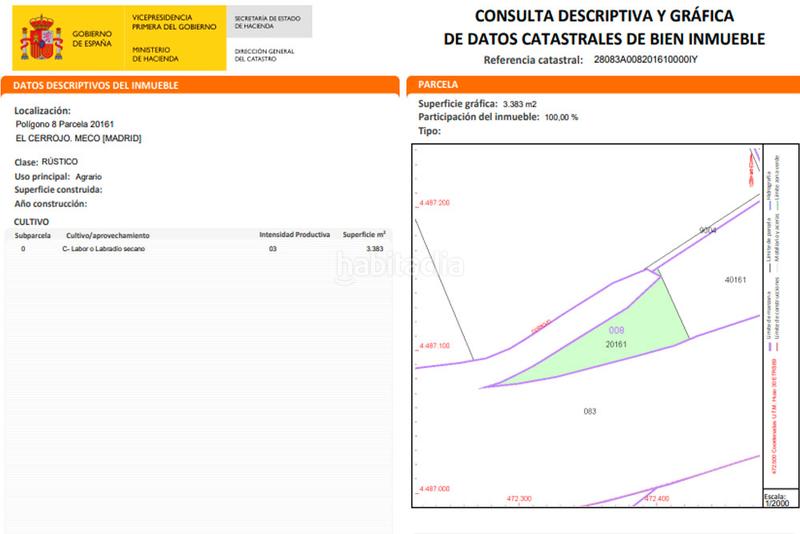This screenshot has width=800, height=534.
Task: Click the cadastral reference number 28083A008201610000IY
Action: [645, 60]
